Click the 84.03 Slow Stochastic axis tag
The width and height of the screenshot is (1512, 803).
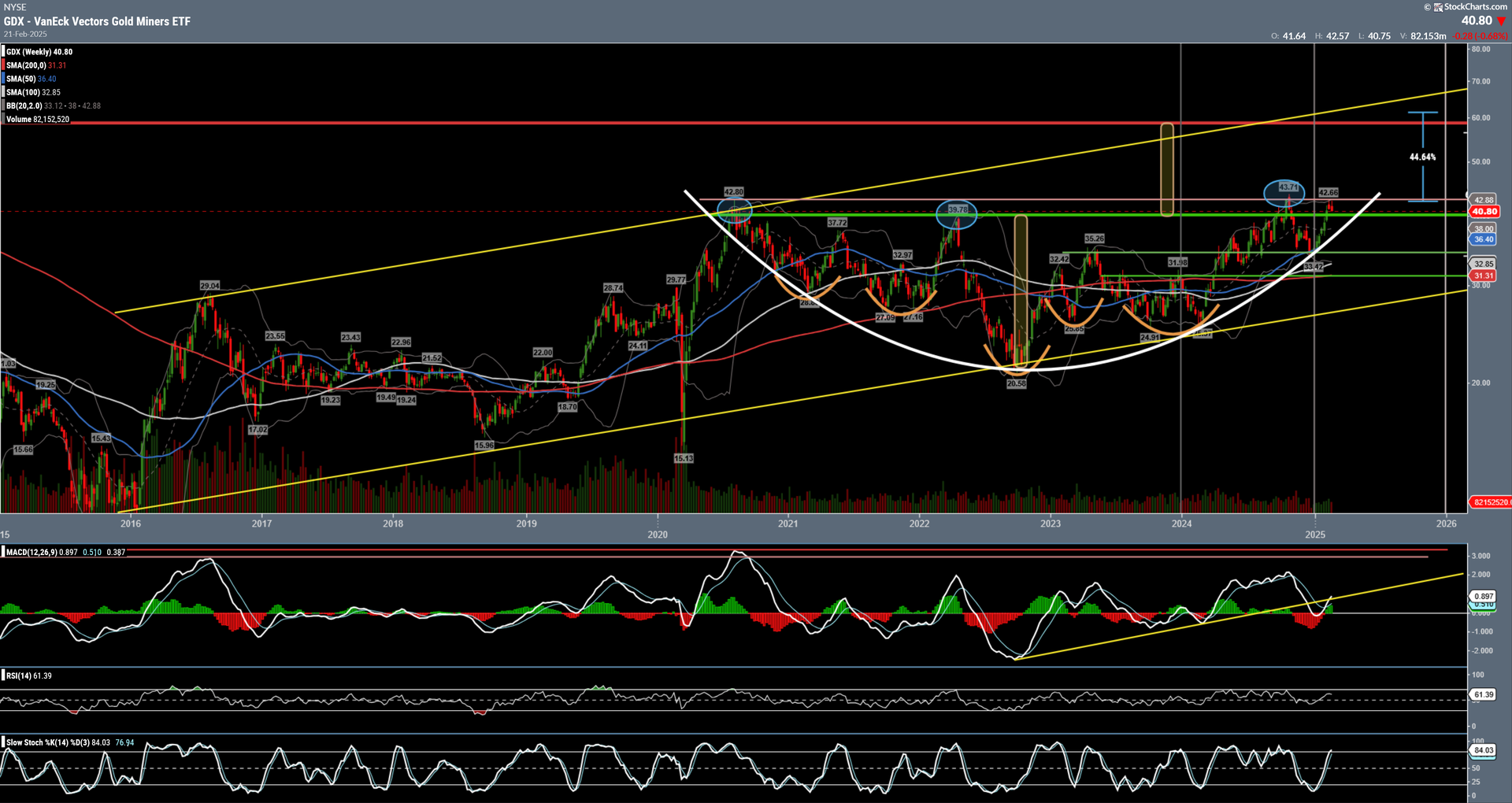1484,750
